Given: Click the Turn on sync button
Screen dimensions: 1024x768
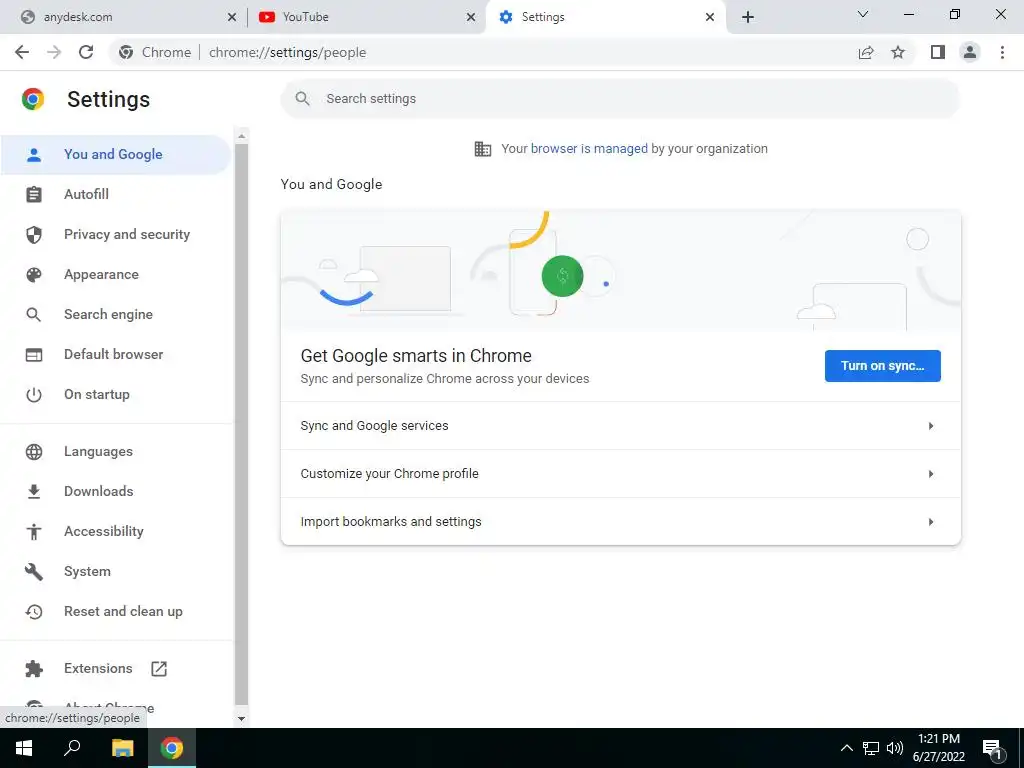Looking at the screenshot, I should (882, 366).
